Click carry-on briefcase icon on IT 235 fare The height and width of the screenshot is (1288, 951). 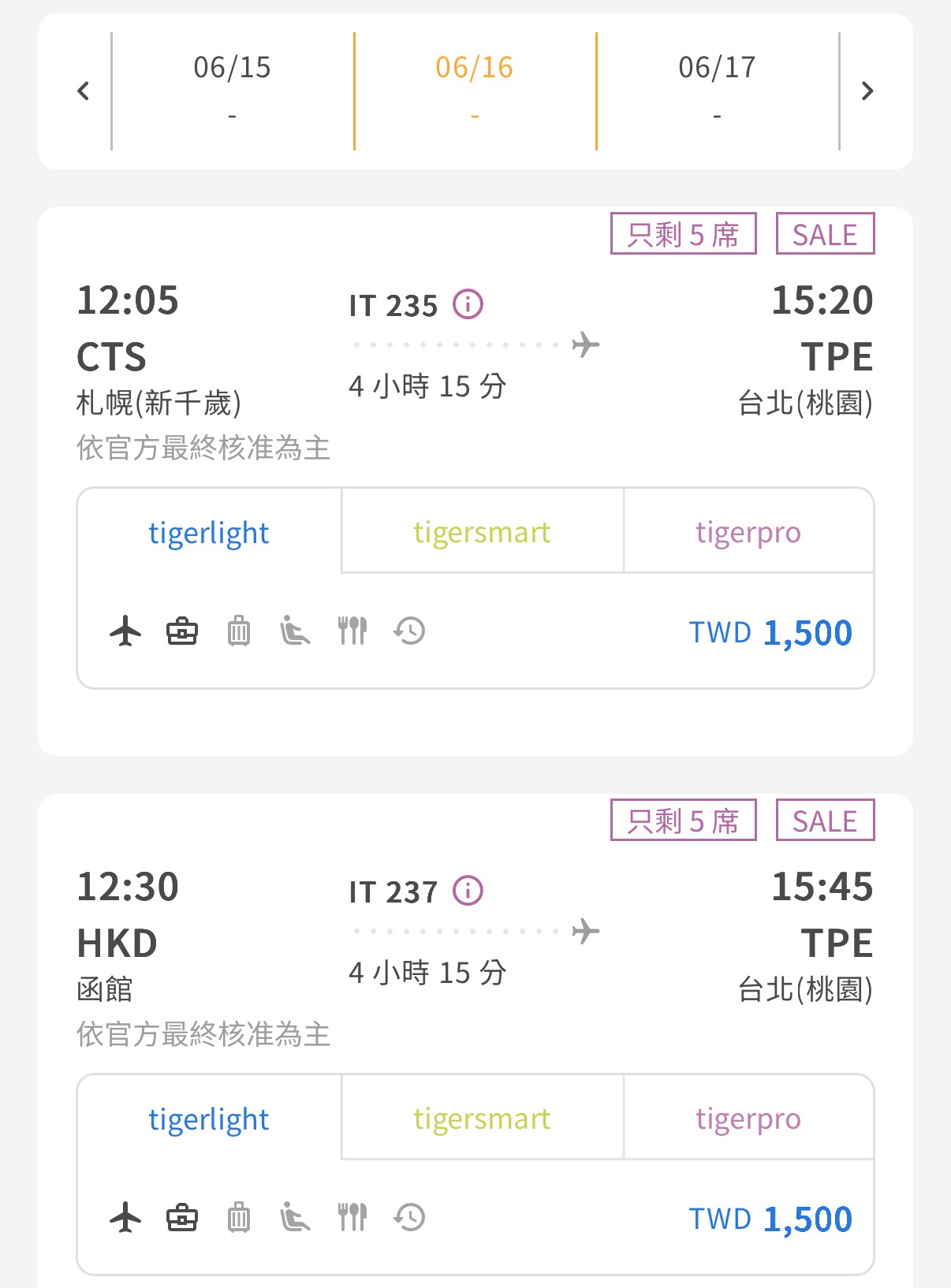tap(182, 631)
